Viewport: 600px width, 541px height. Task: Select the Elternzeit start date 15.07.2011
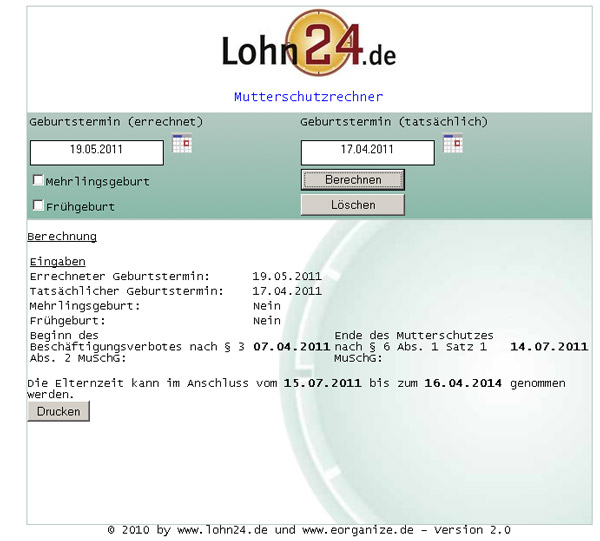(322, 383)
